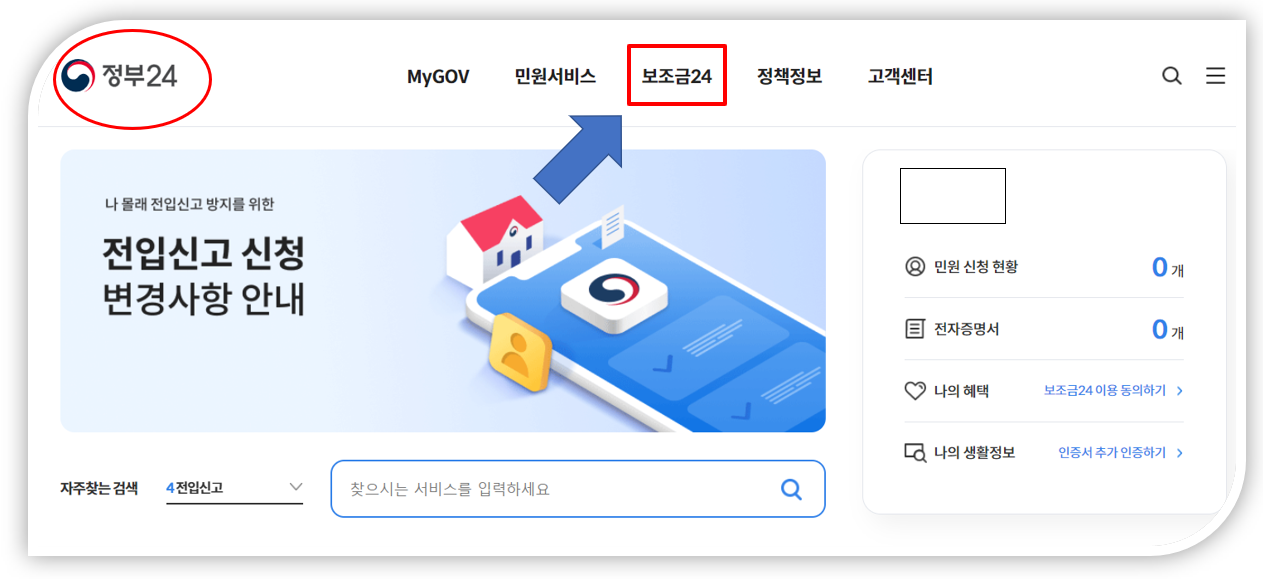
Task: Click the 정부24 logo
Action: [x=119, y=76]
